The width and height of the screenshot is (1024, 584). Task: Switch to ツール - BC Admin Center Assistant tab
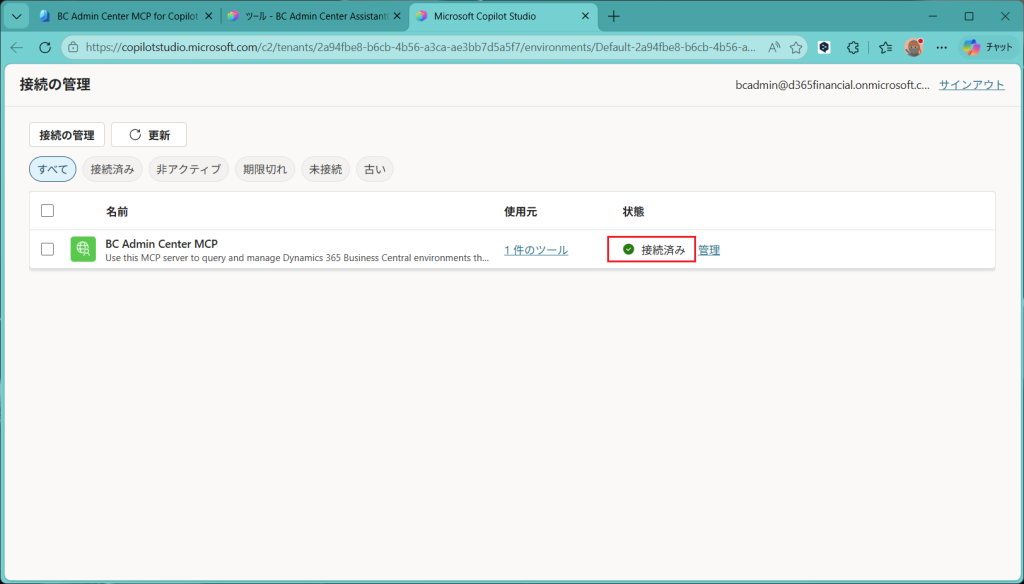315,16
